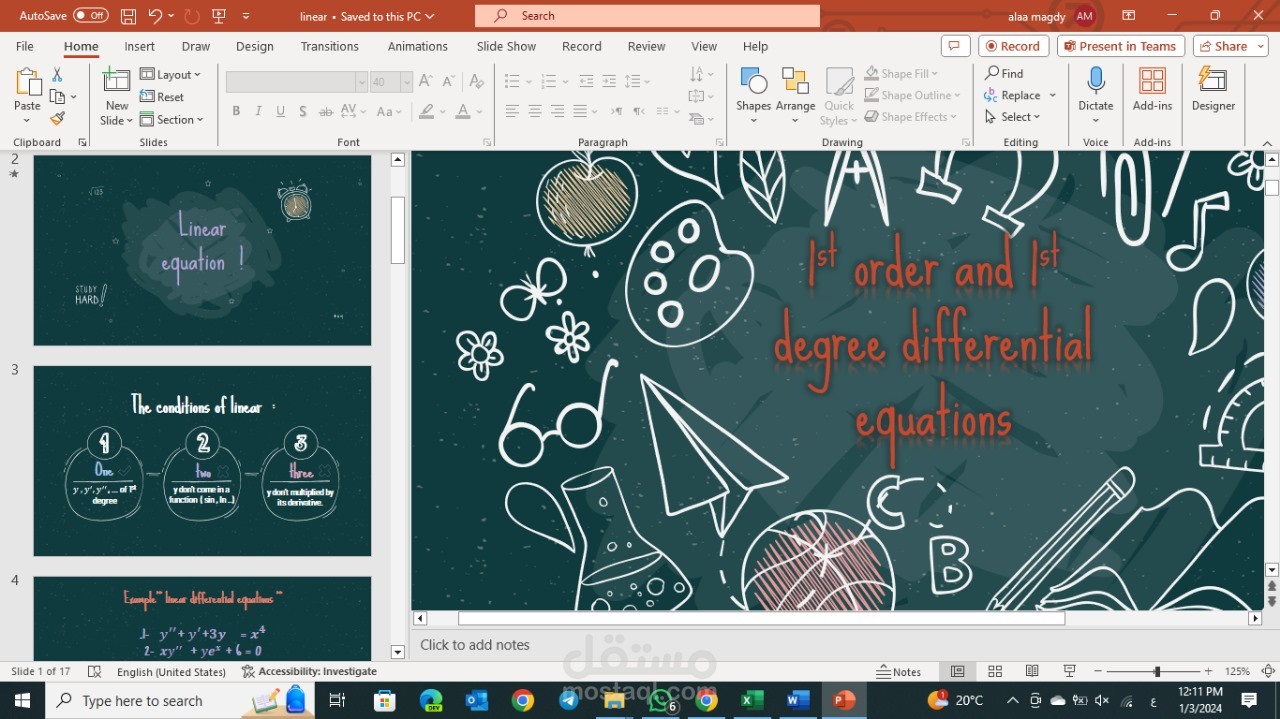Open the font size dropdown arrow
This screenshot has width=1280, height=719.
(x=406, y=82)
